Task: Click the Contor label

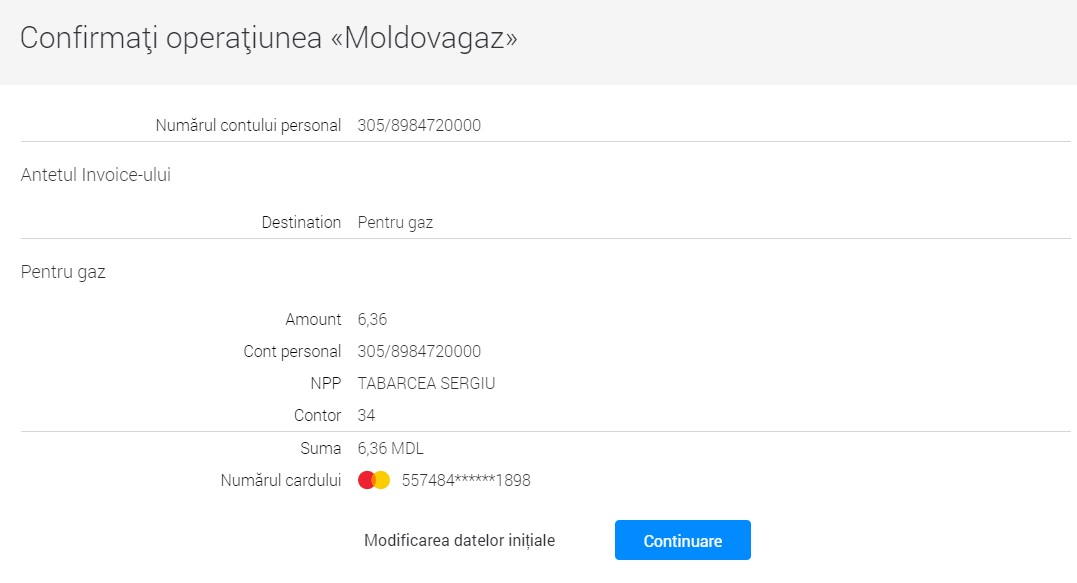Action: pyautogui.click(x=317, y=416)
